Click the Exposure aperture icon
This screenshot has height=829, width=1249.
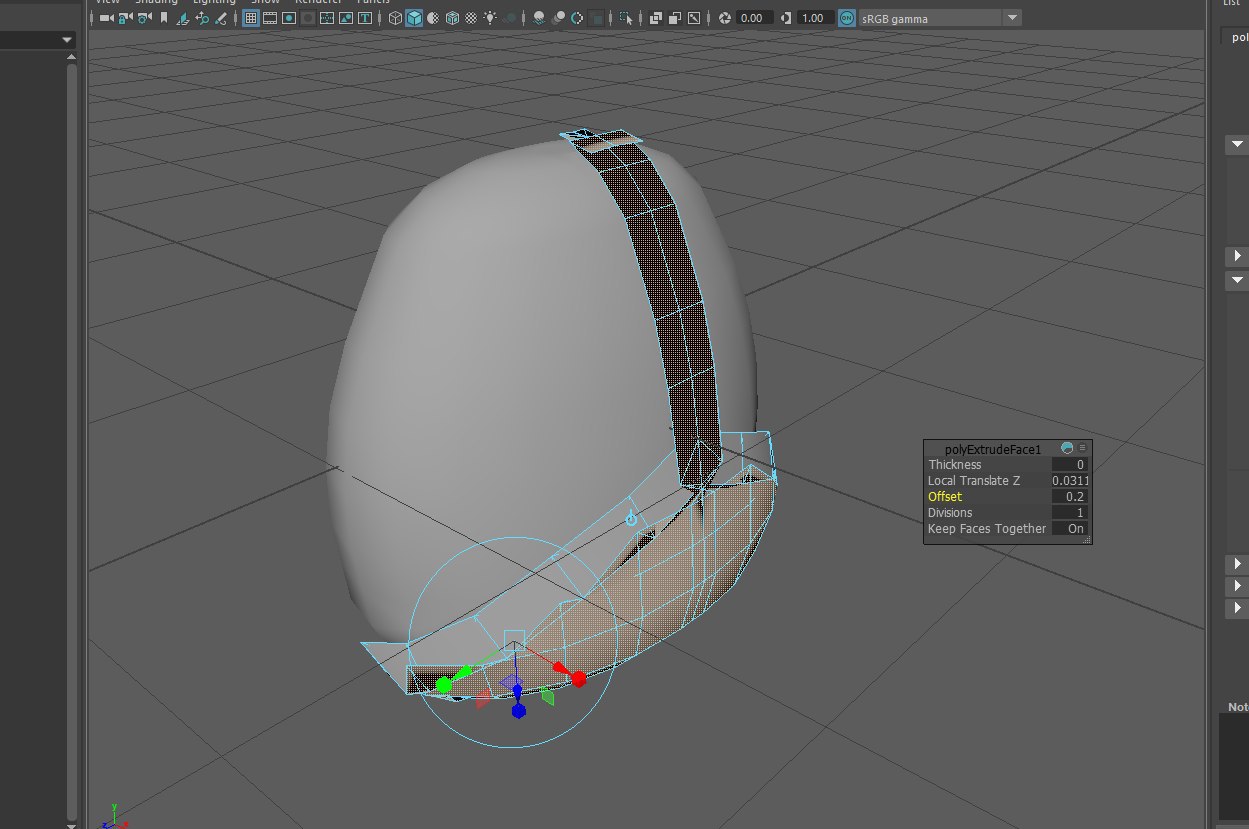click(725, 18)
